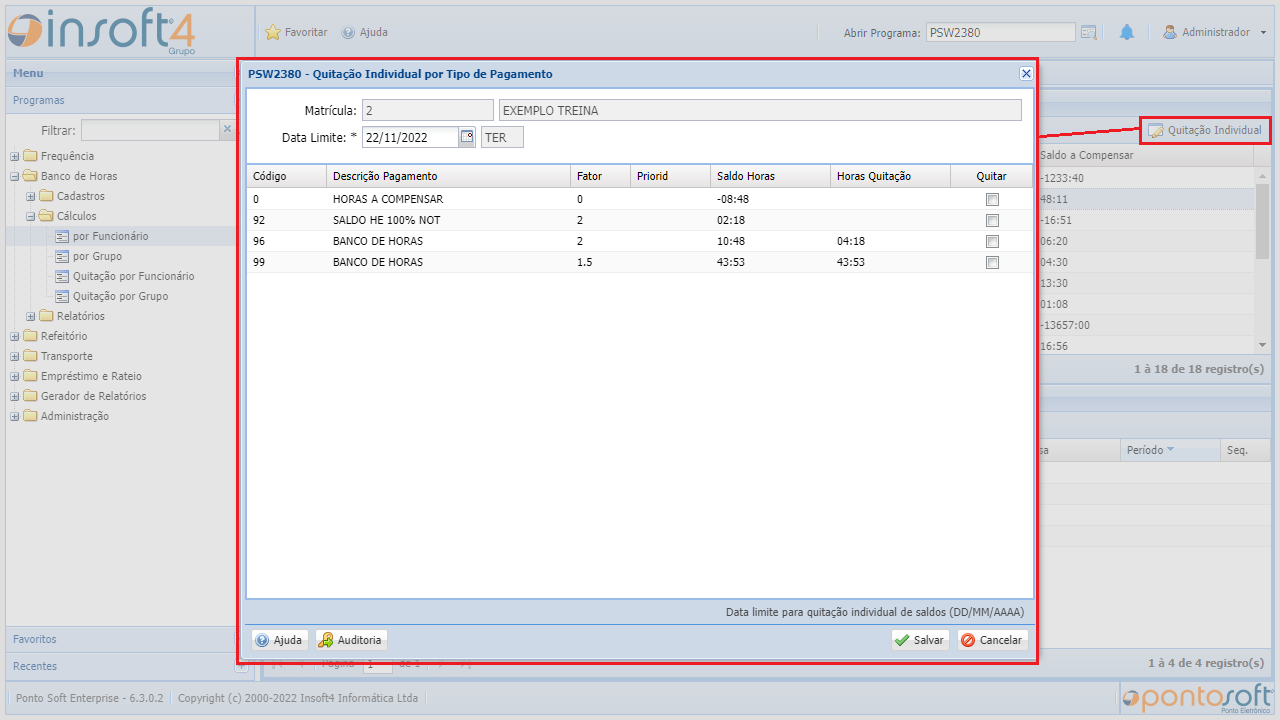Click the Cancelar button
1280x720 pixels.
[x=992, y=640]
